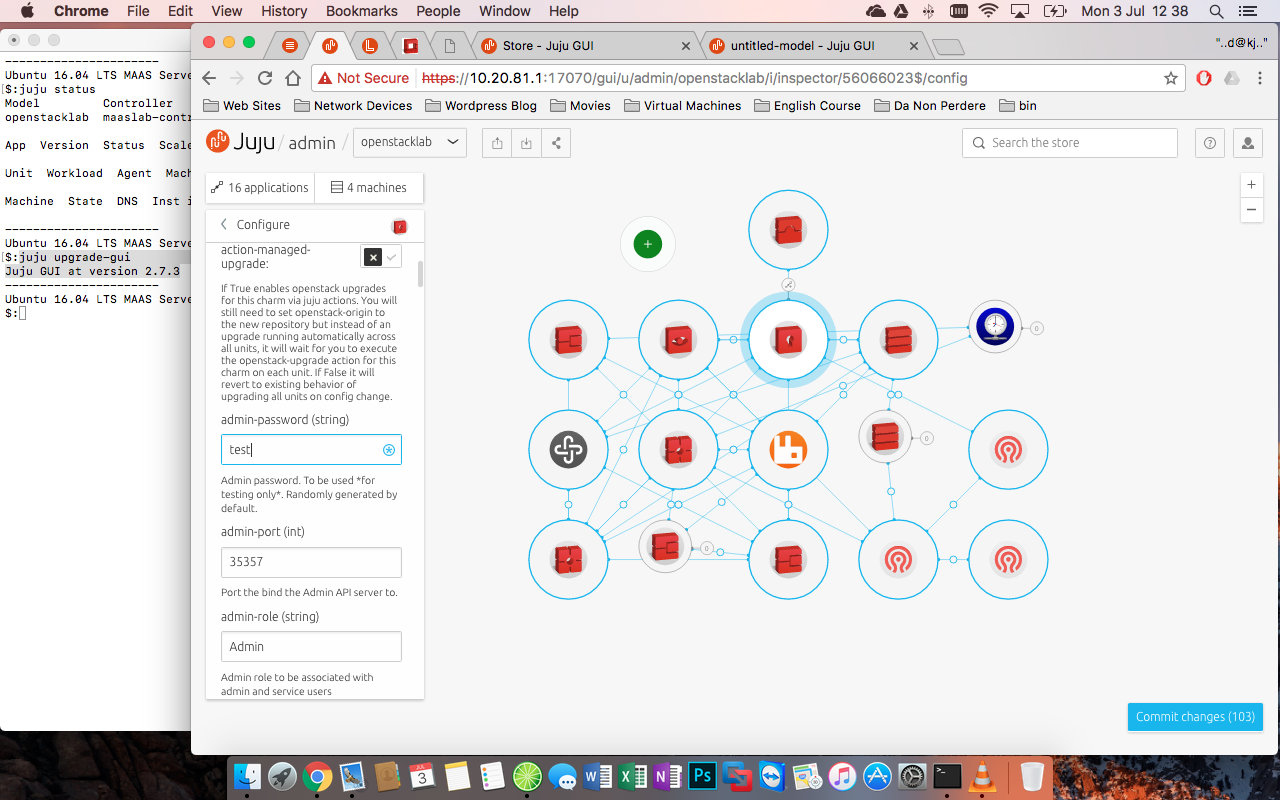1280x800 pixels.
Task: Select the gray Ceph application icon
Action: click(567, 449)
